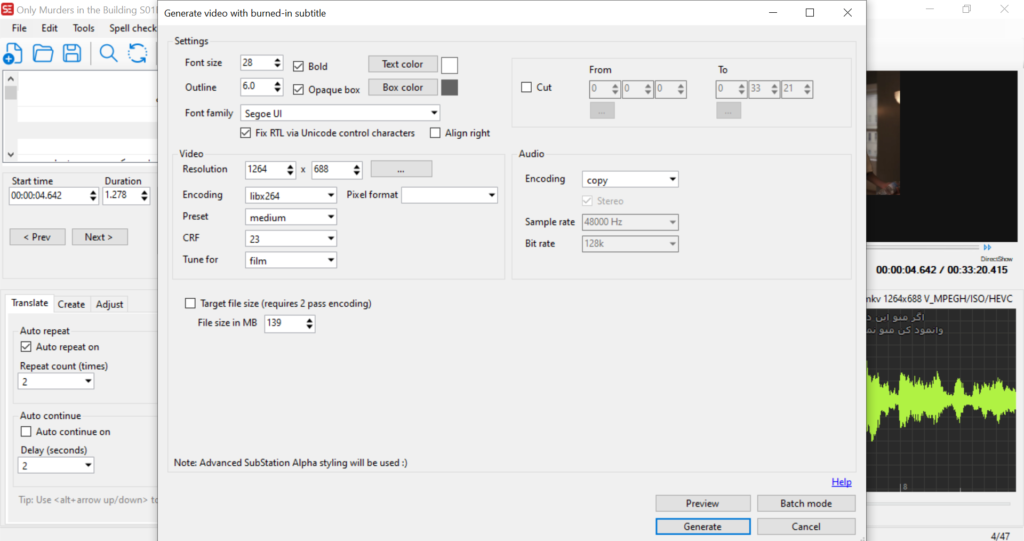The image size is (1024, 541).
Task: Click the Generate button
Action: (703, 526)
